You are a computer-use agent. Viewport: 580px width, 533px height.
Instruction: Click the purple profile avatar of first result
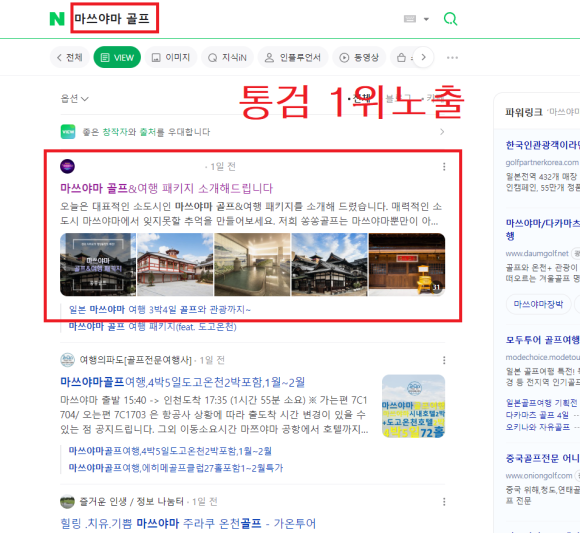67,166
